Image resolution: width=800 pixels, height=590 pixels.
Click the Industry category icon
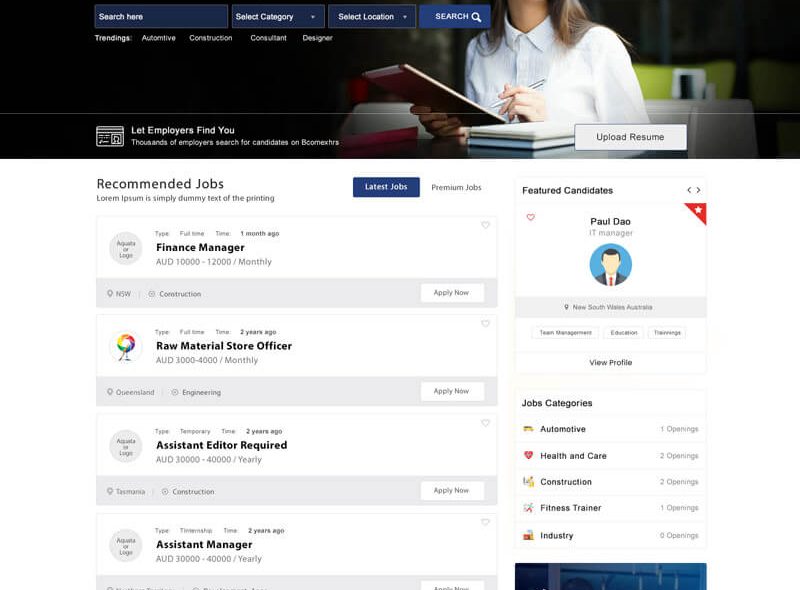point(528,535)
